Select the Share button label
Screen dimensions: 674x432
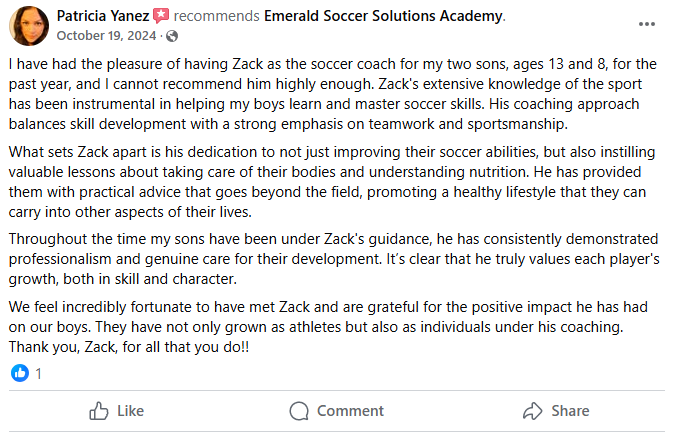click(570, 411)
